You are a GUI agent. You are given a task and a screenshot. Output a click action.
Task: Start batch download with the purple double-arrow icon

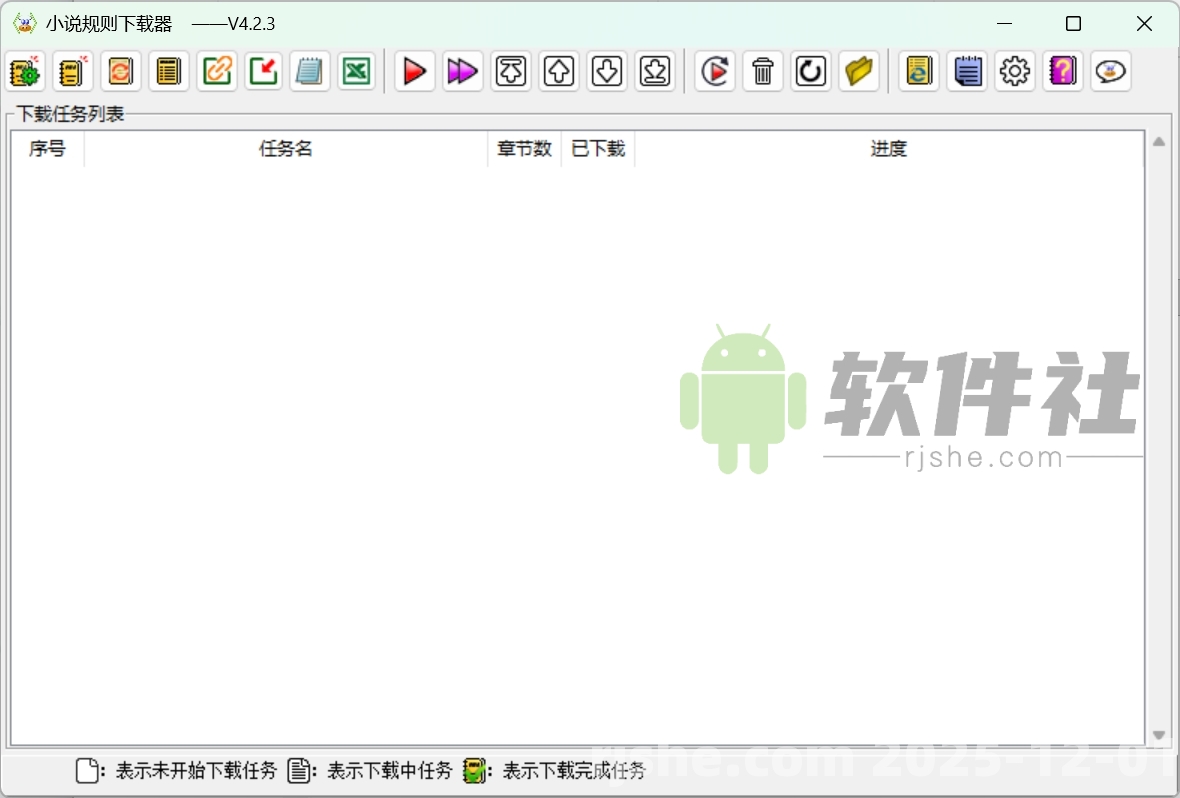click(x=462, y=71)
